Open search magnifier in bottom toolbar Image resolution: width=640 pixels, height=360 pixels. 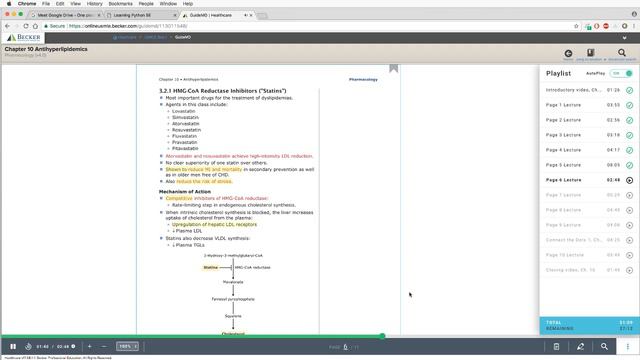click(x=604, y=347)
